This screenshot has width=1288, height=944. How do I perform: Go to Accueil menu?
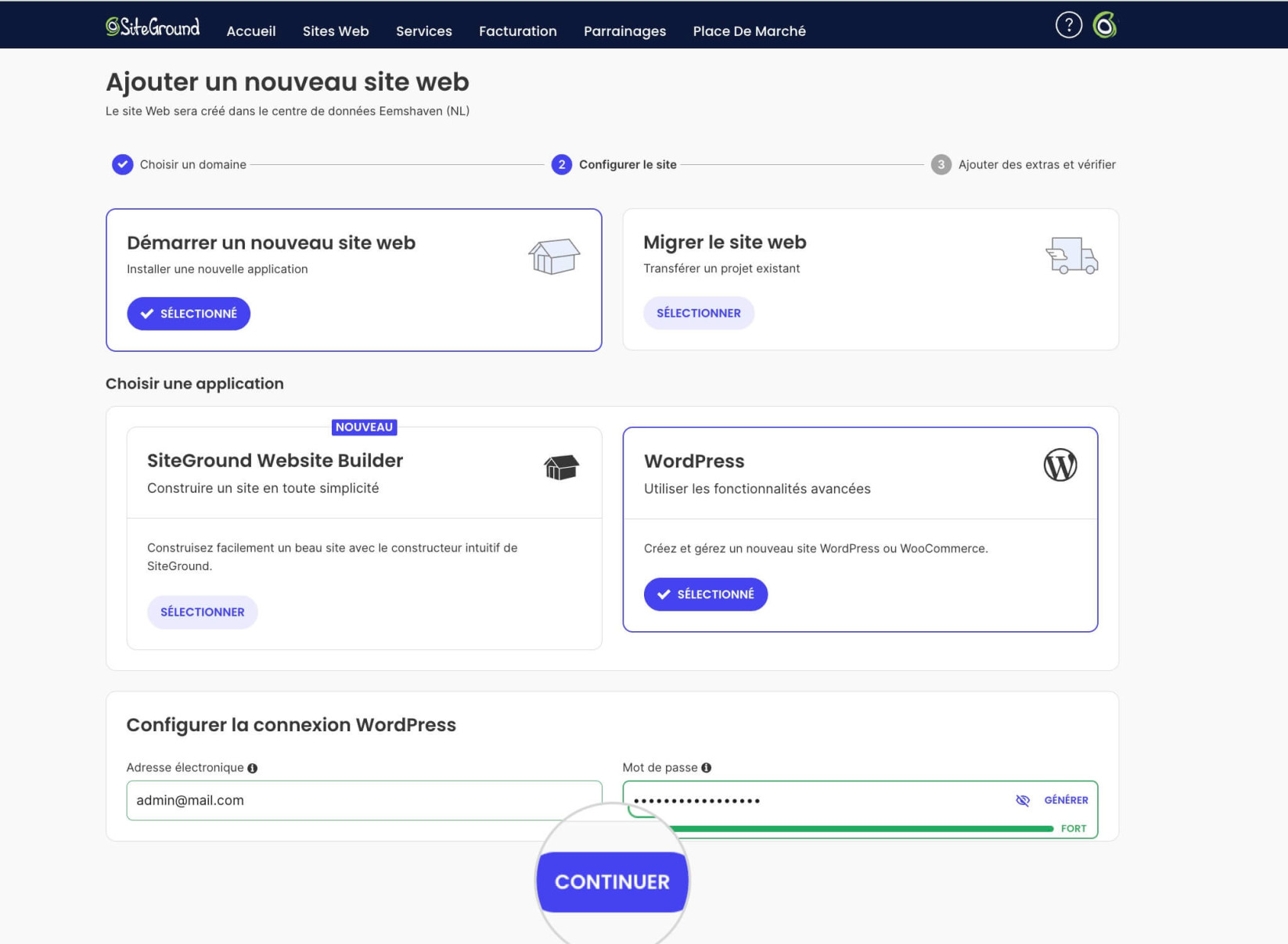(251, 31)
